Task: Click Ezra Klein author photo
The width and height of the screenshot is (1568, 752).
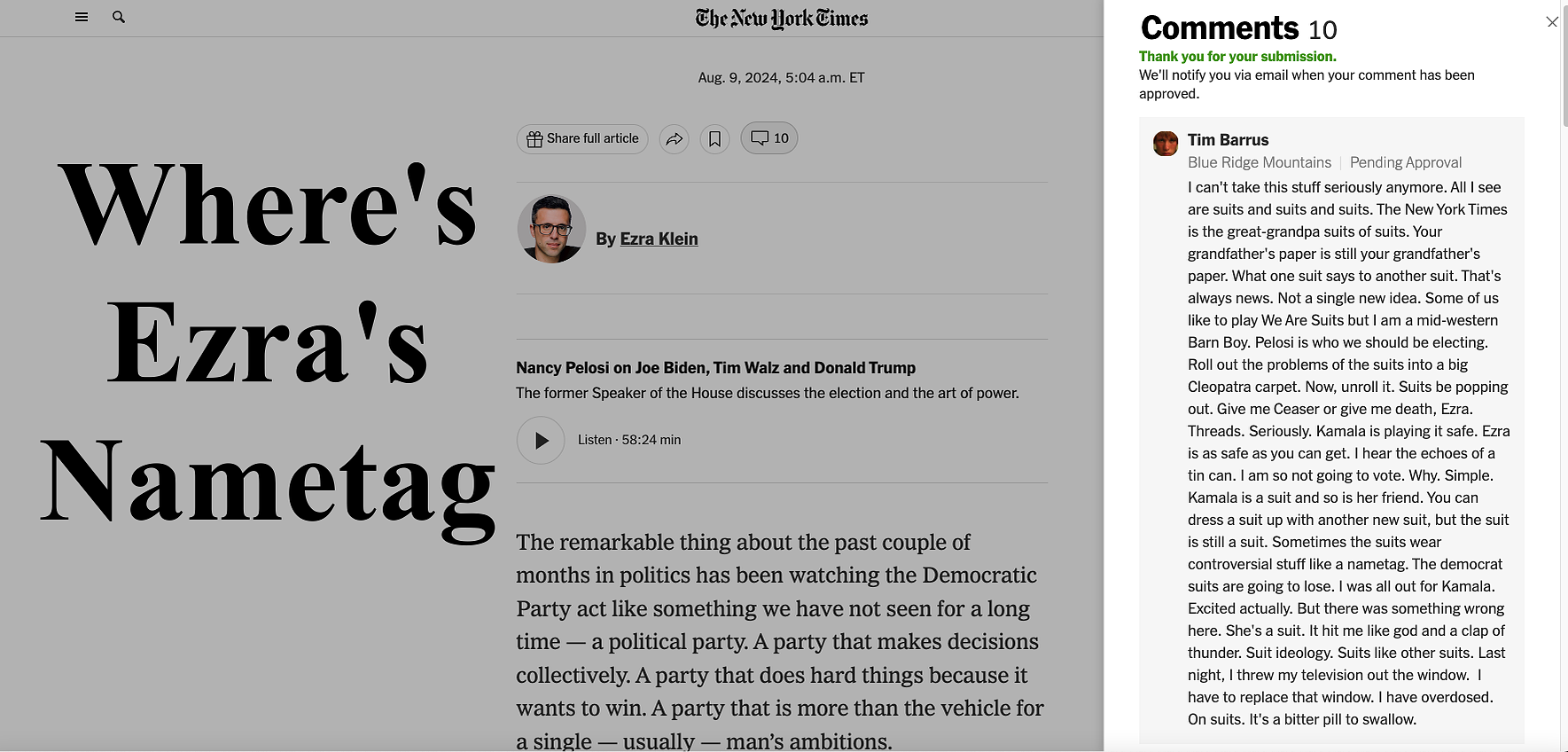Action: pyautogui.click(x=551, y=229)
